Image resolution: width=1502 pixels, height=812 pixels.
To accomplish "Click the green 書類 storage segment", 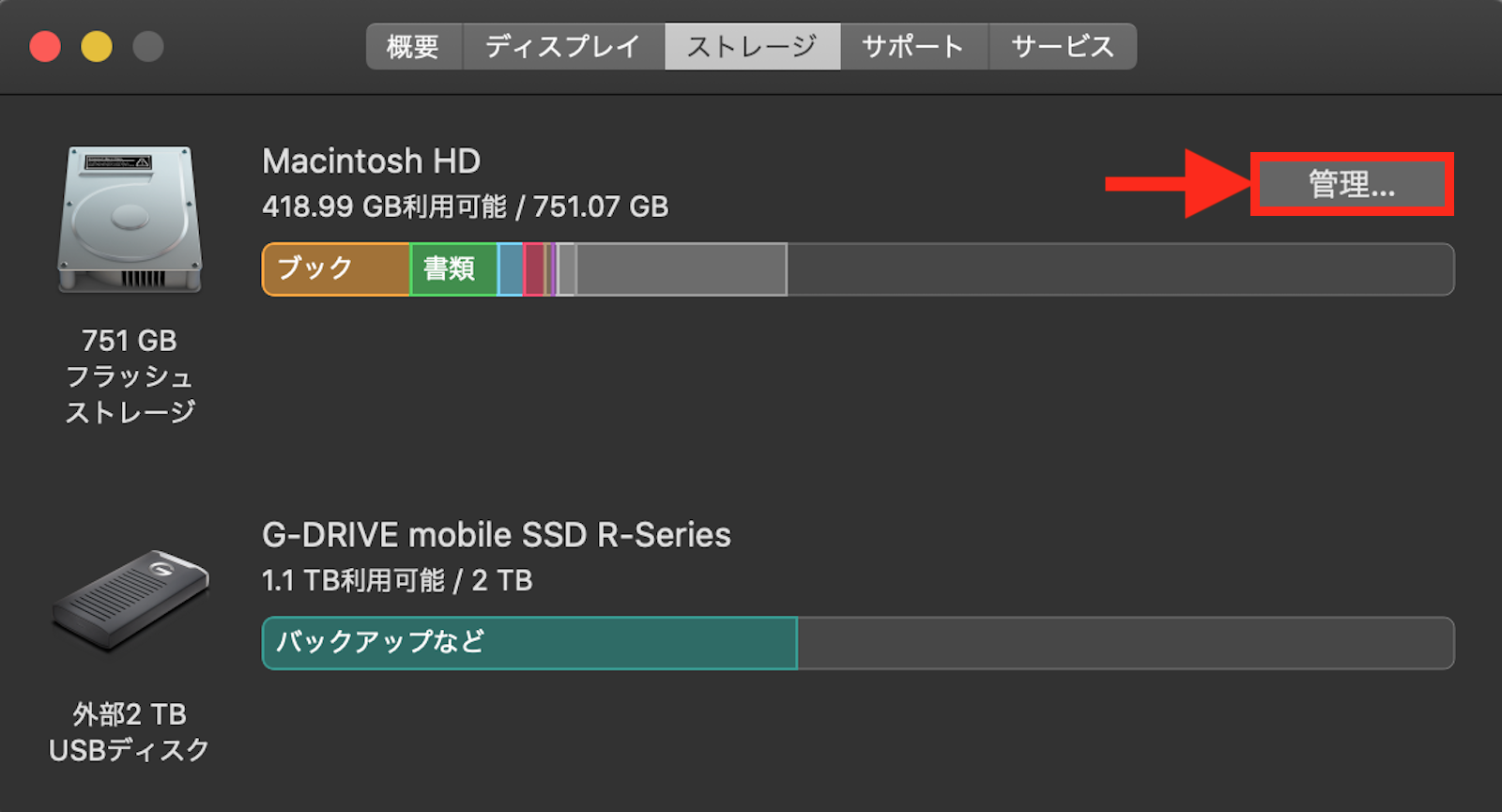I will pyautogui.click(x=452, y=269).
